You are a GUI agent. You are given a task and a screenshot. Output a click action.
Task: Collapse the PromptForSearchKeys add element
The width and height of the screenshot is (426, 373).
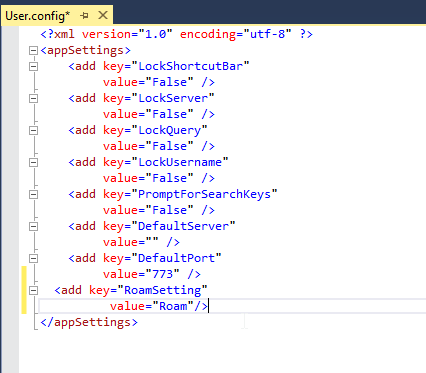click(x=33, y=195)
